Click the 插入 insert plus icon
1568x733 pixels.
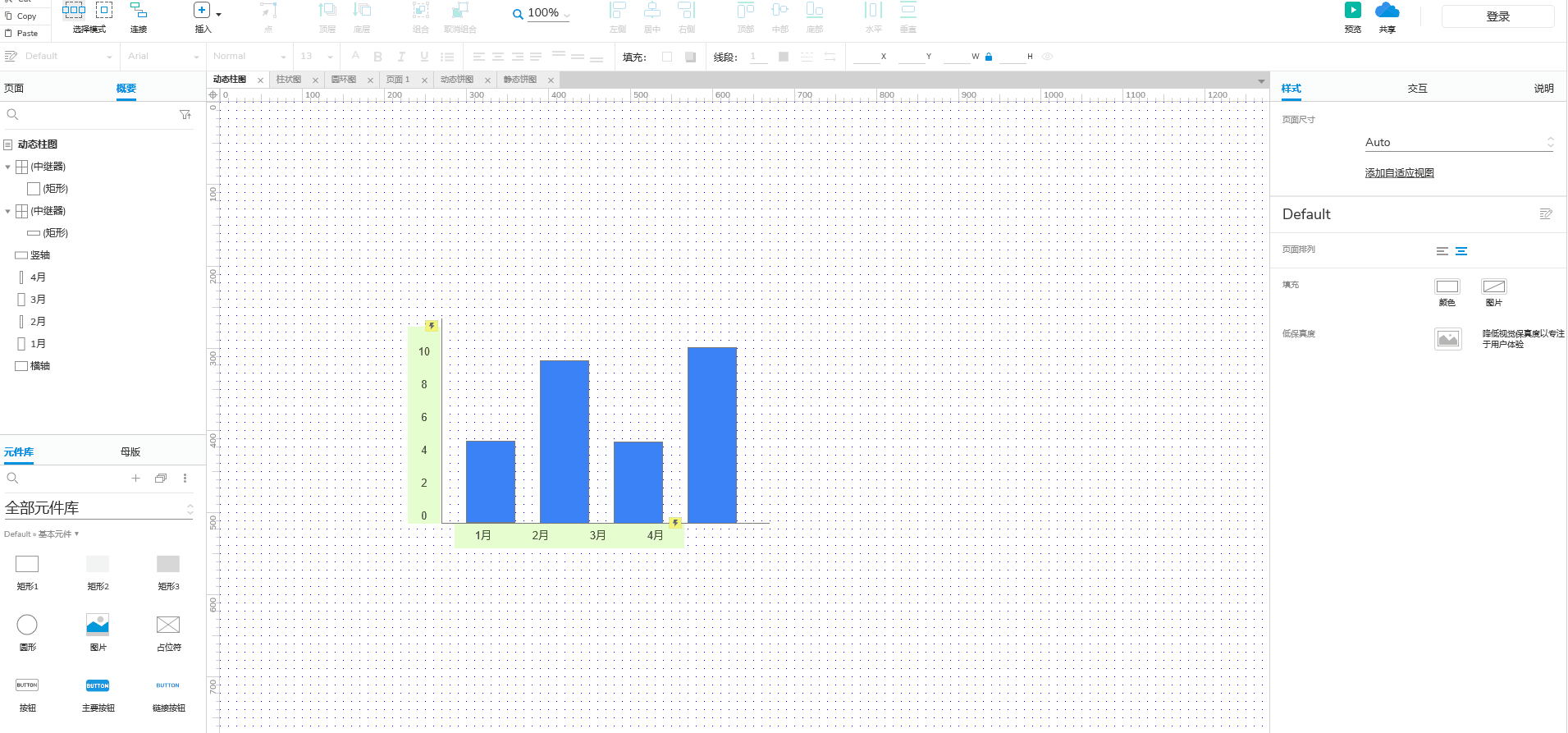pyautogui.click(x=202, y=11)
